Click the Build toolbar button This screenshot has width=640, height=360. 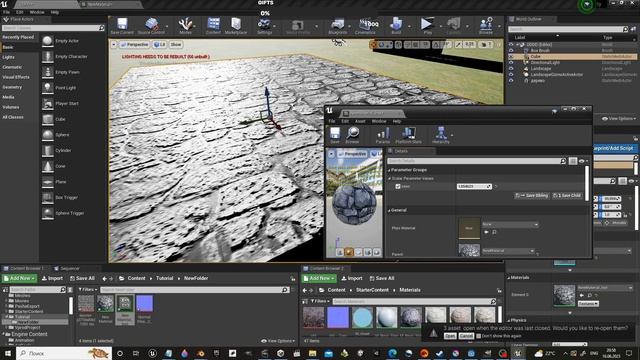click(396, 26)
